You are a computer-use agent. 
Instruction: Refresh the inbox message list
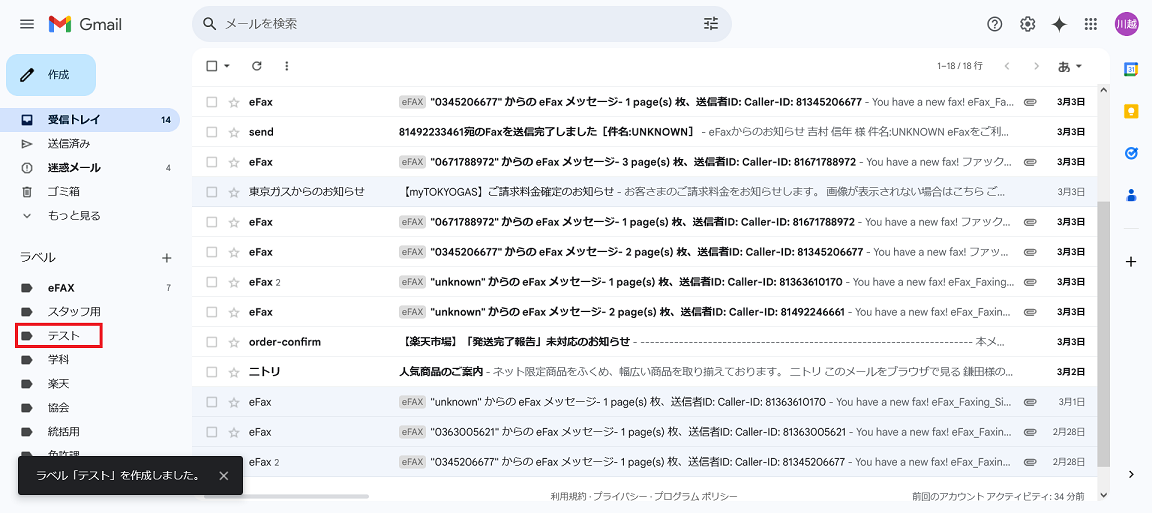click(256, 66)
